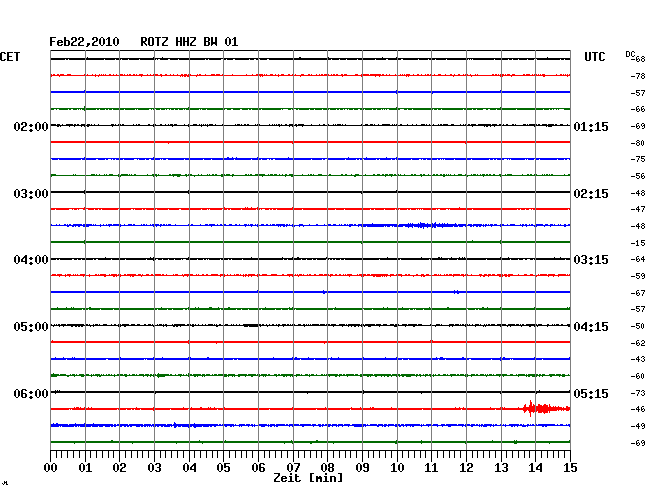Select the DC value -73

[638, 393]
